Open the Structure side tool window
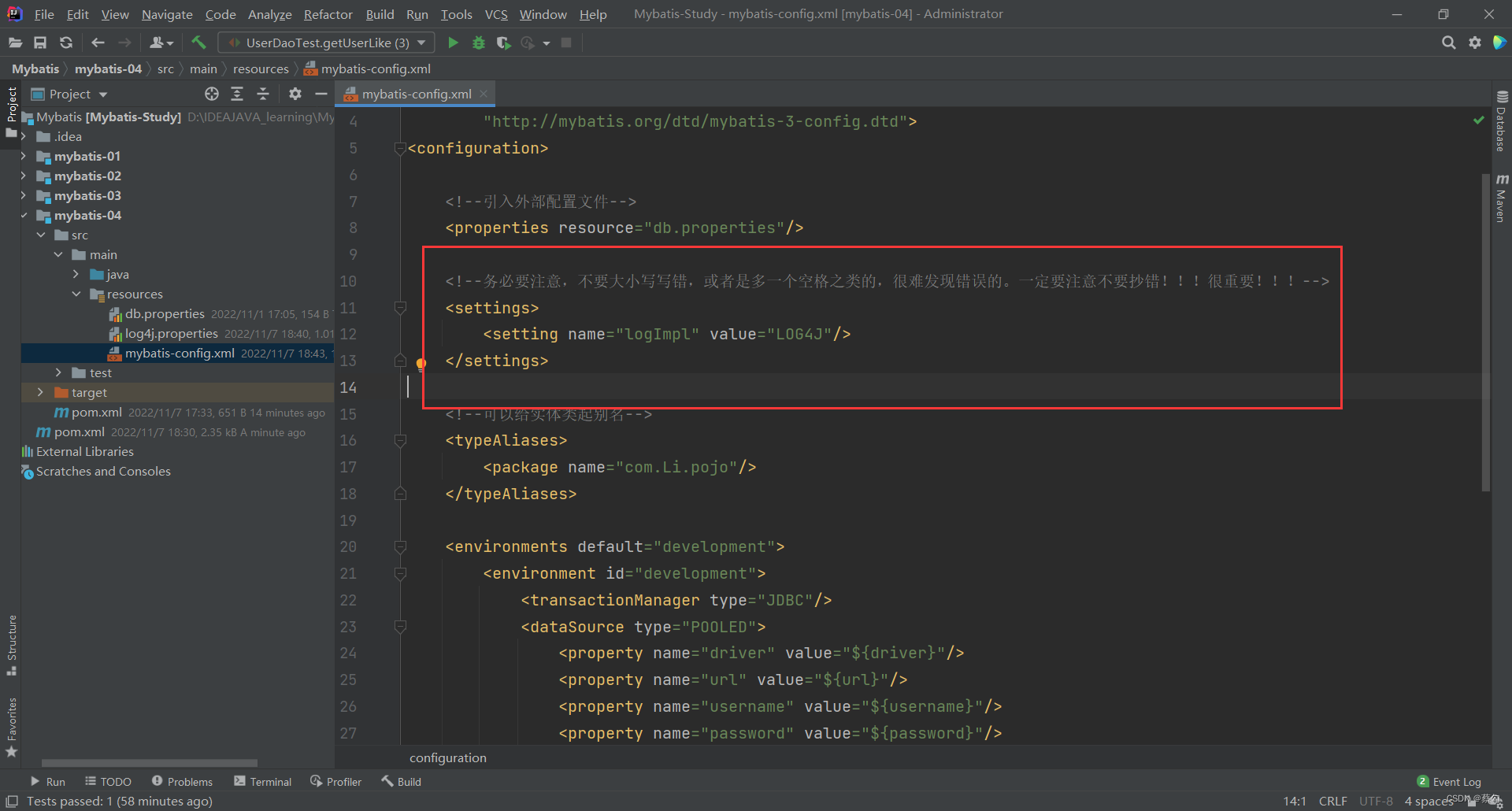This screenshot has height=811, width=1512. click(x=12, y=645)
